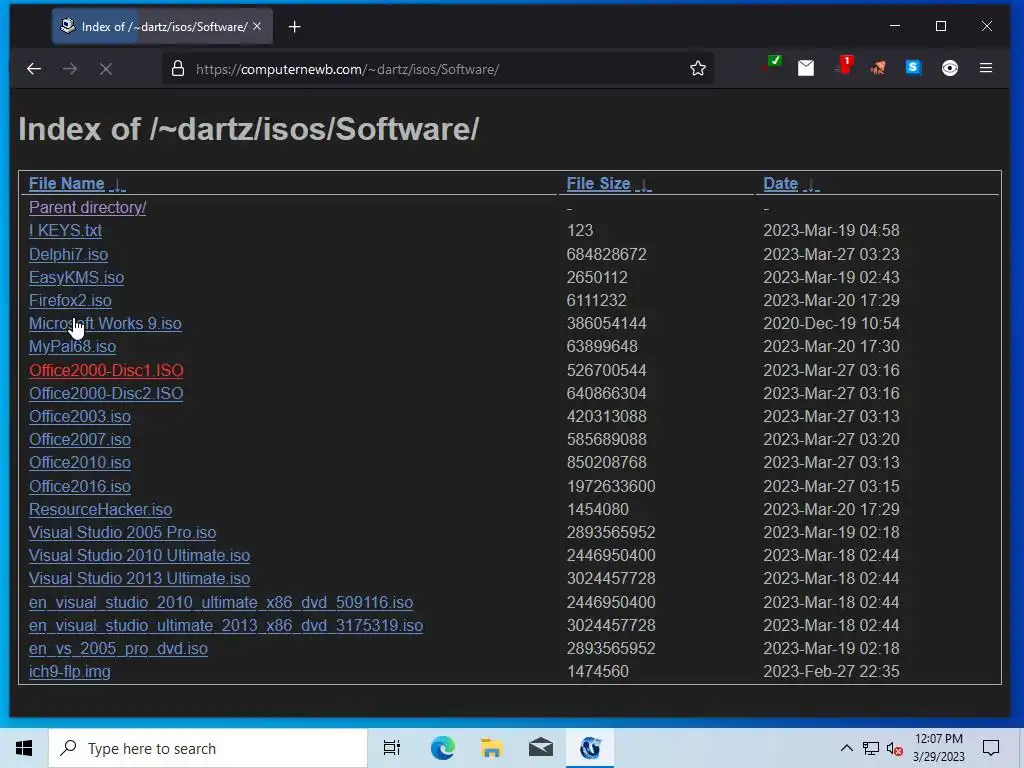Download Office2016.iso
This screenshot has width=1024, height=768.
(x=80, y=487)
